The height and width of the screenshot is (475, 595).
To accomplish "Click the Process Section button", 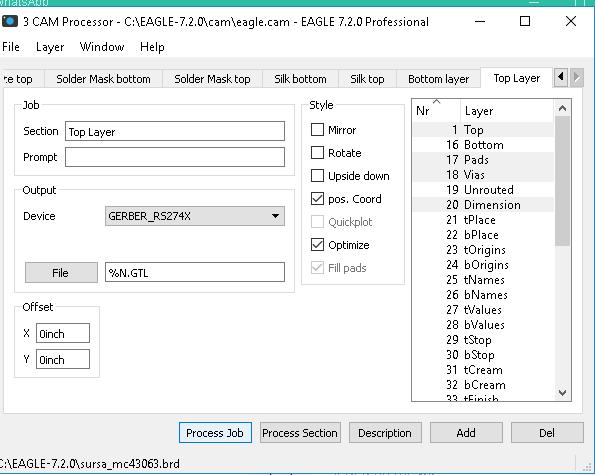I will click(300, 433).
